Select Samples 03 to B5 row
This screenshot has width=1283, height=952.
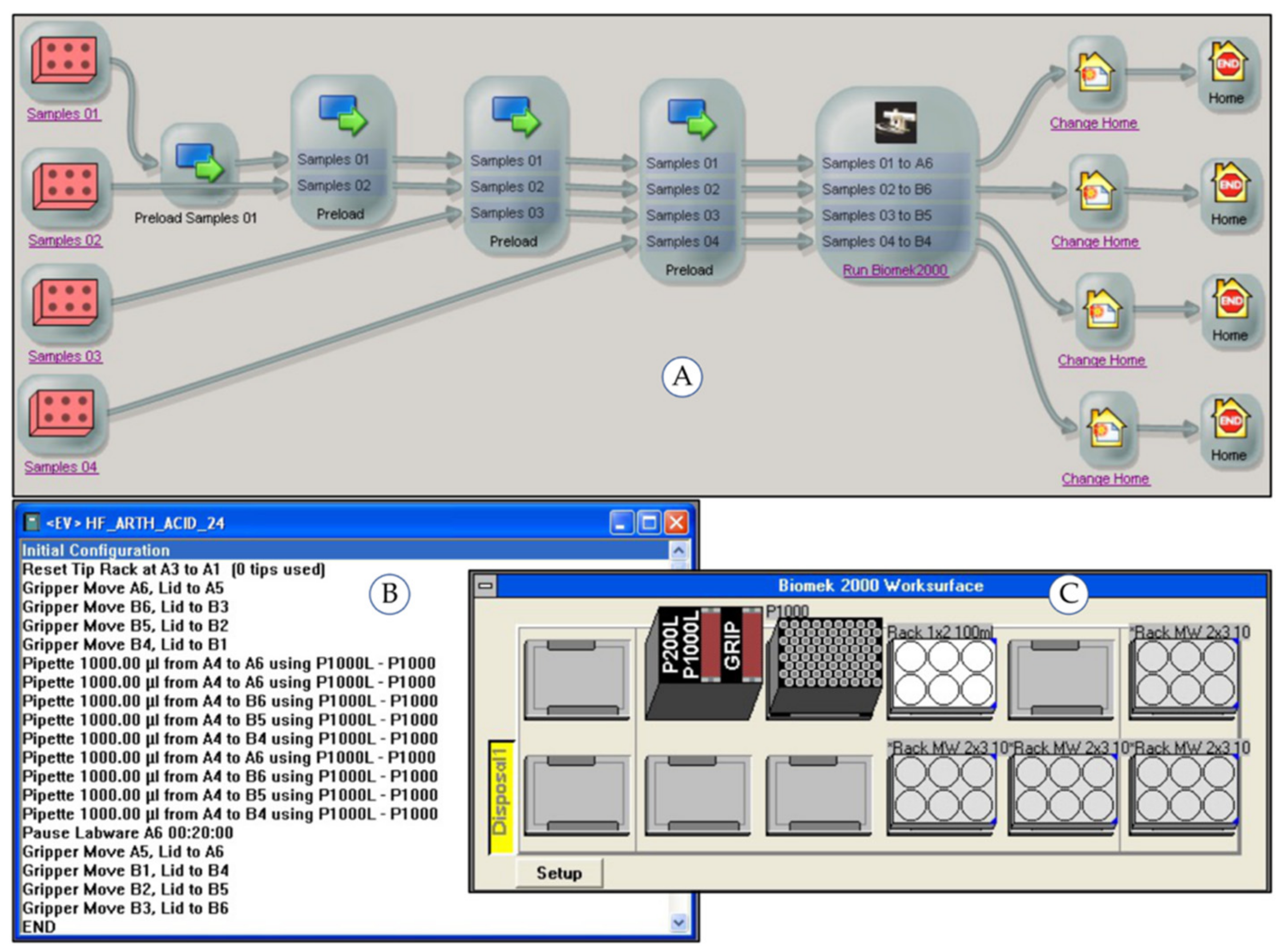tap(877, 215)
